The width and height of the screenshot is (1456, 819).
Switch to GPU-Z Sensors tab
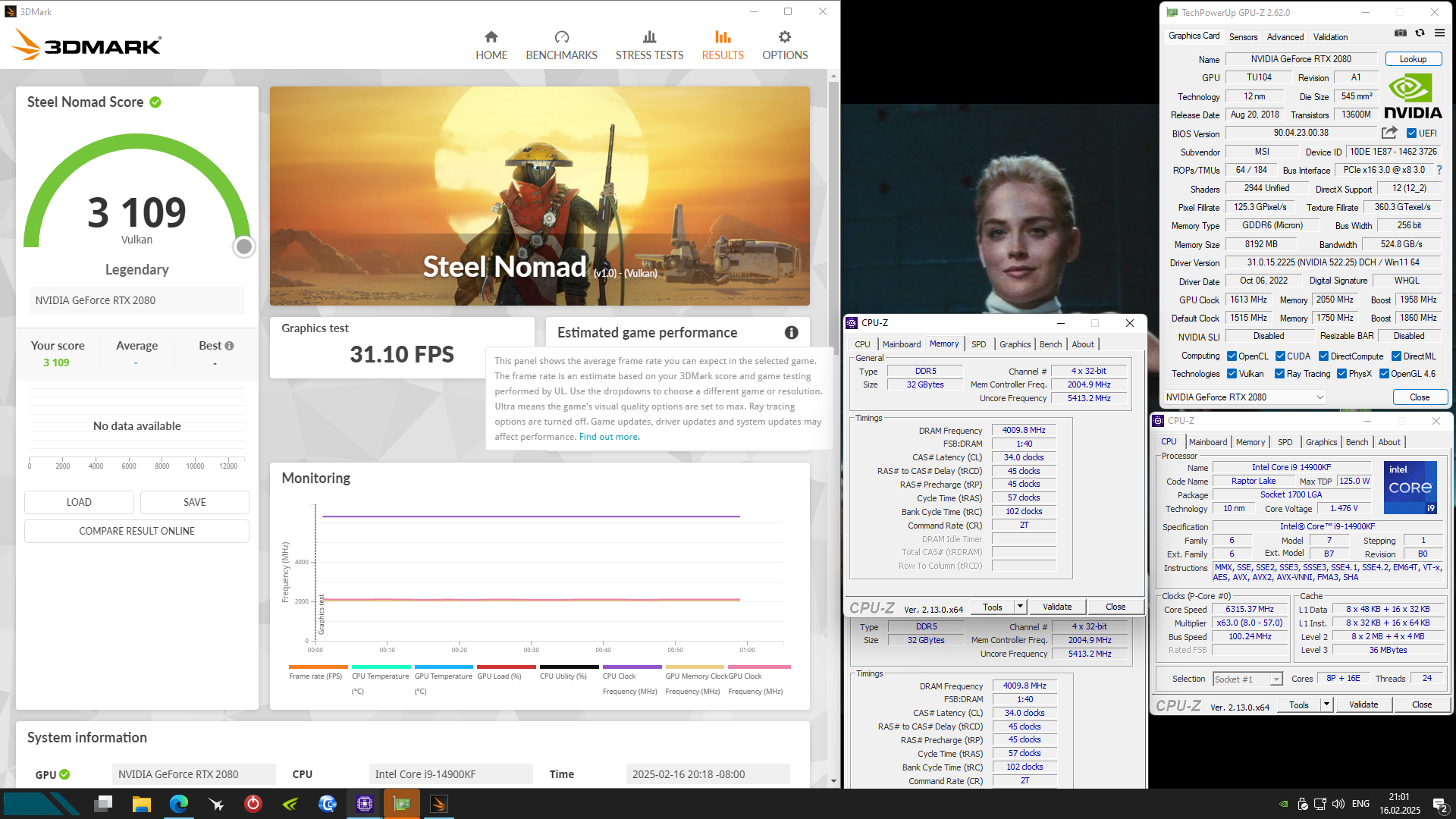(x=1243, y=36)
